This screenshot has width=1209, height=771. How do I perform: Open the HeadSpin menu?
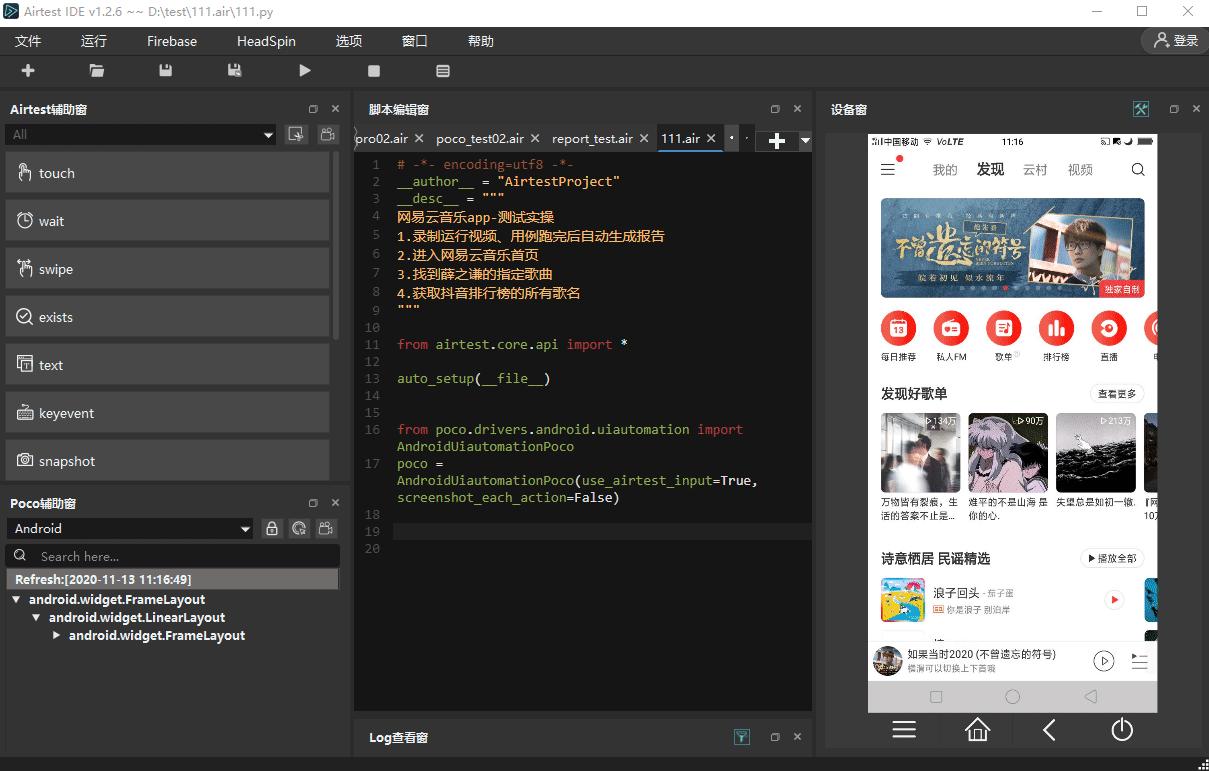click(x=266, y=41)
